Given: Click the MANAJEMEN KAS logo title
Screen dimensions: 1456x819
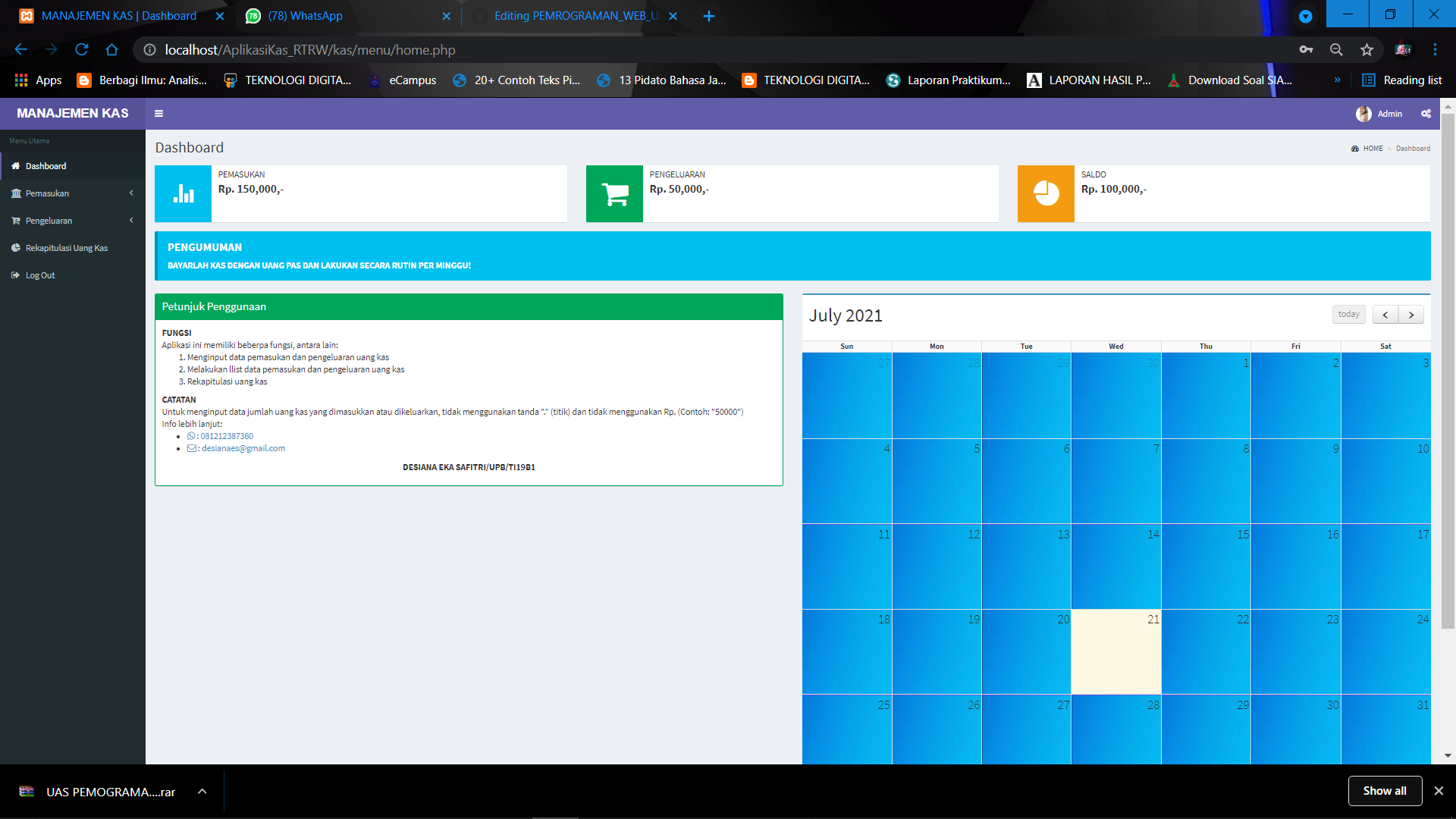Looking at the screenshot, I should pos(73,114).
